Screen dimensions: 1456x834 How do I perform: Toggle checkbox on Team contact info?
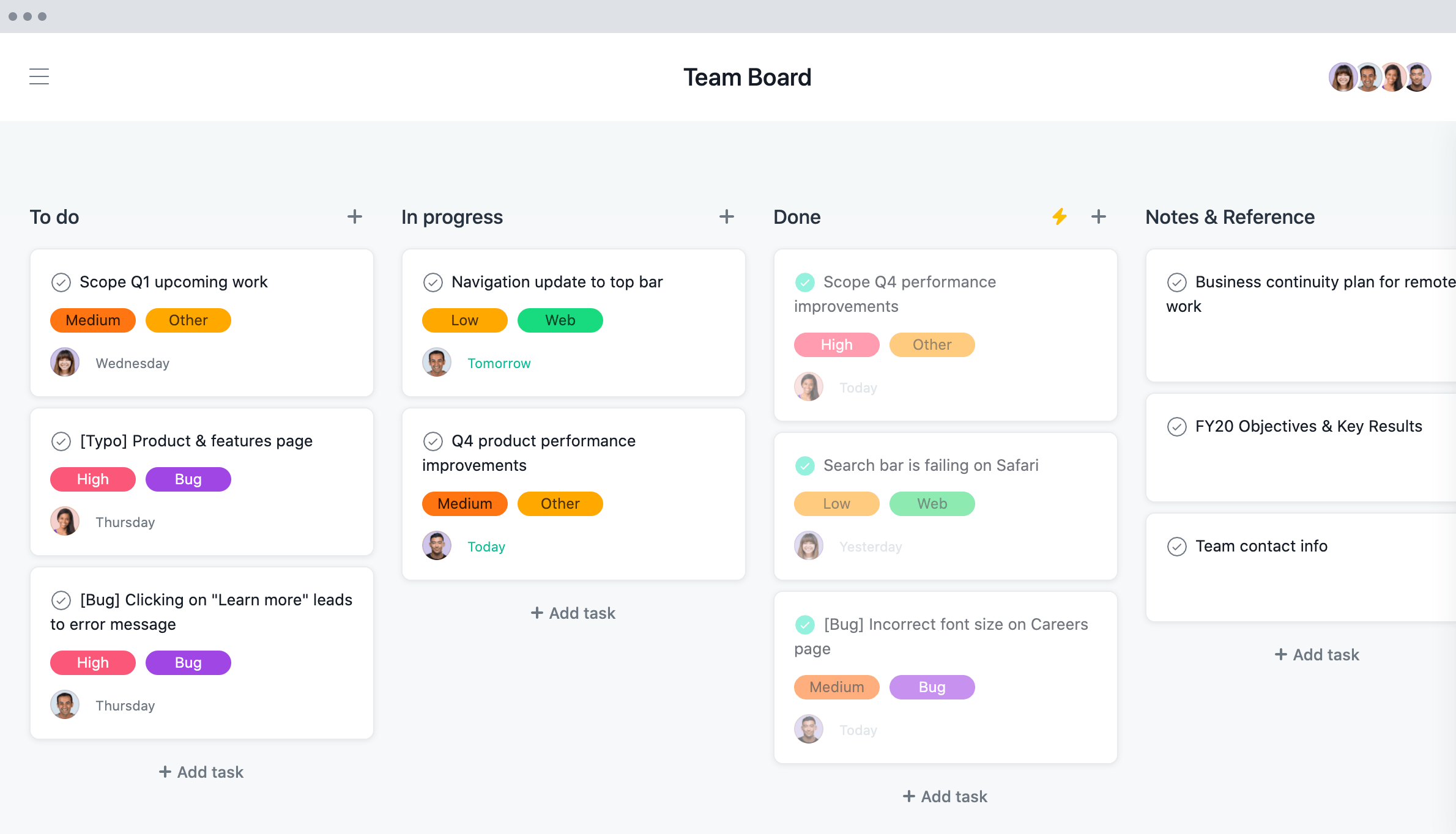(x=1177, y=546)
